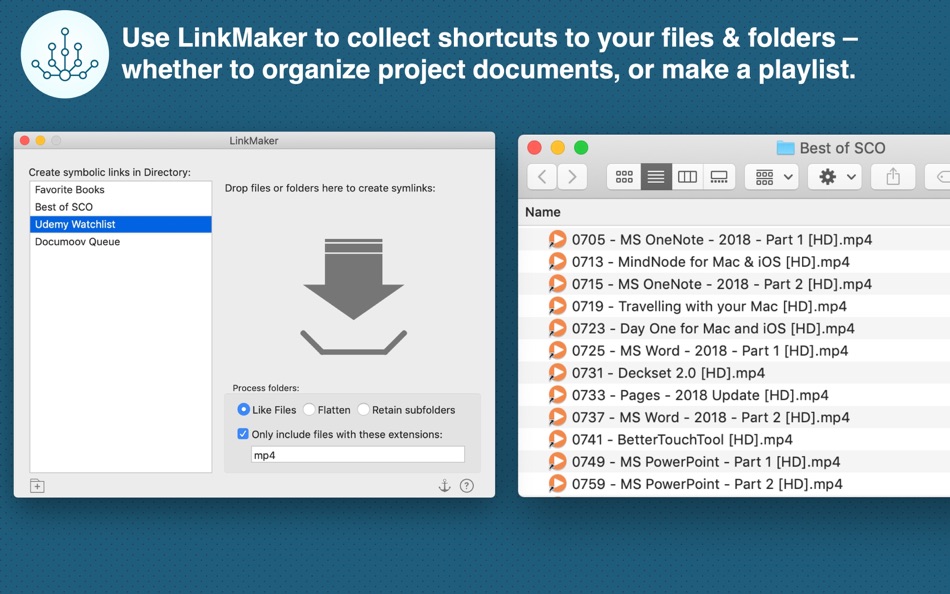
Task: Select the Flatten radio button
Action: [x=309, y=410]
